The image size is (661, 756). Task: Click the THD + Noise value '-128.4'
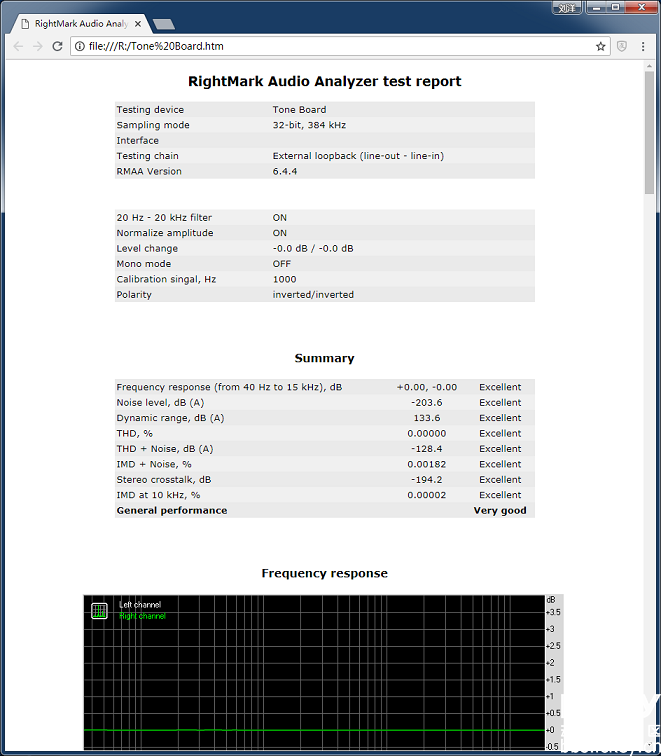point(427,449)
